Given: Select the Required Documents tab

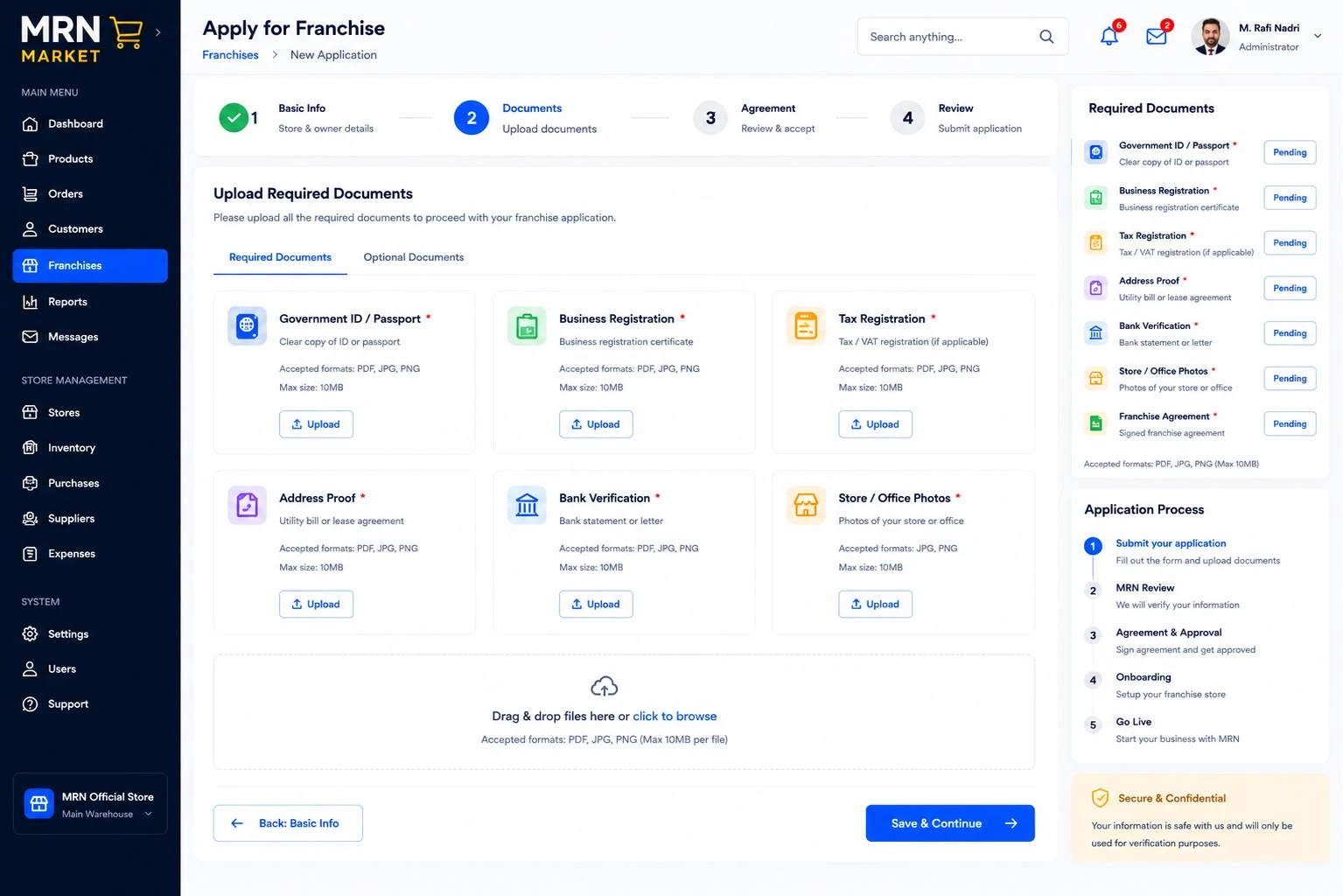Looking at the screenshot, I should tap(280, 257).
